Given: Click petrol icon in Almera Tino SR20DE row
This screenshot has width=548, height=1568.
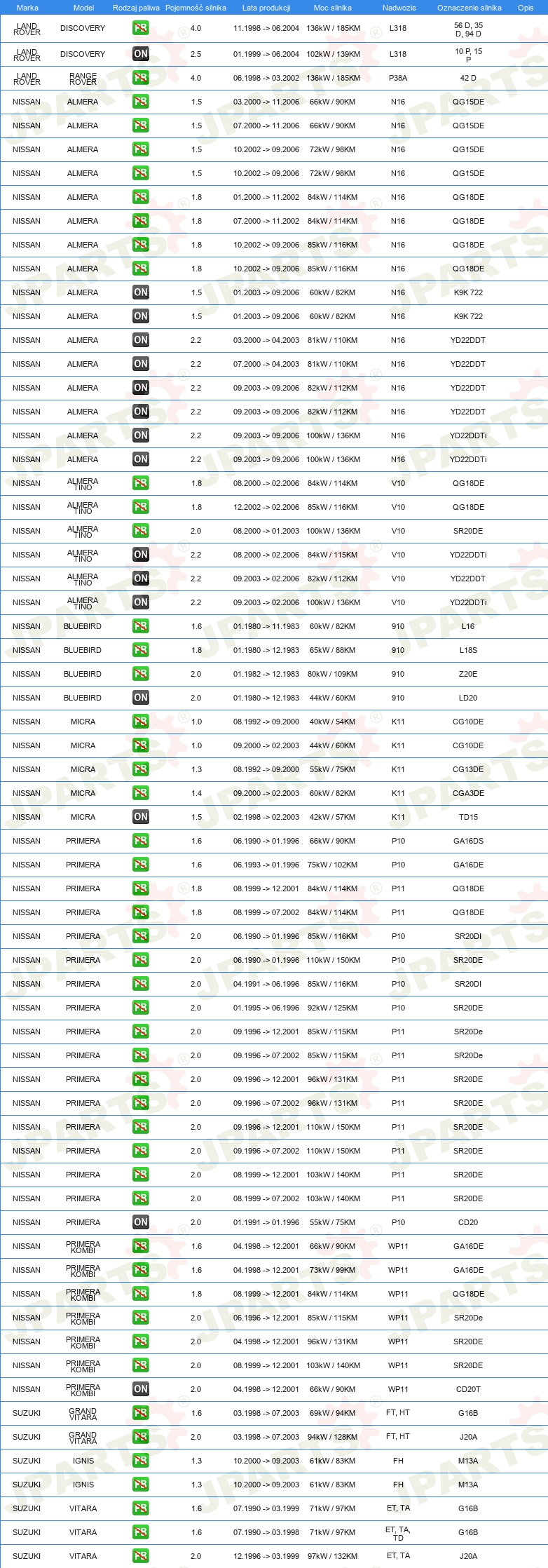Looking at the screenshot, I should click(x=140, y=531).
